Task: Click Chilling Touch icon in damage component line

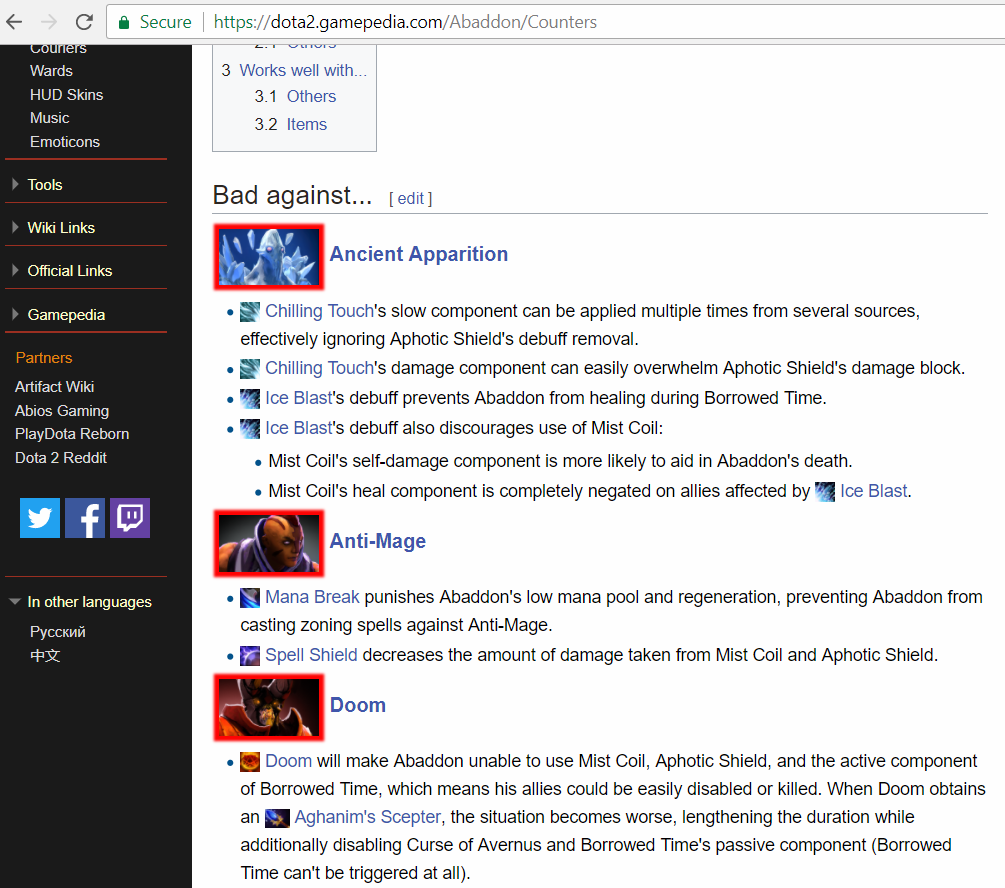Action: [x=250, y=369]
